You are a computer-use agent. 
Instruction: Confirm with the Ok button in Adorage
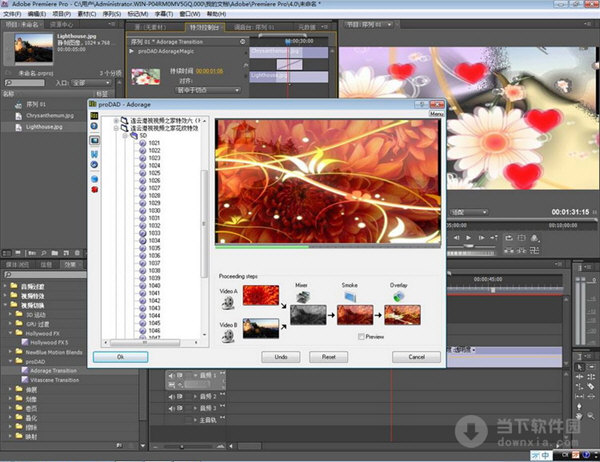click(121, 357)
